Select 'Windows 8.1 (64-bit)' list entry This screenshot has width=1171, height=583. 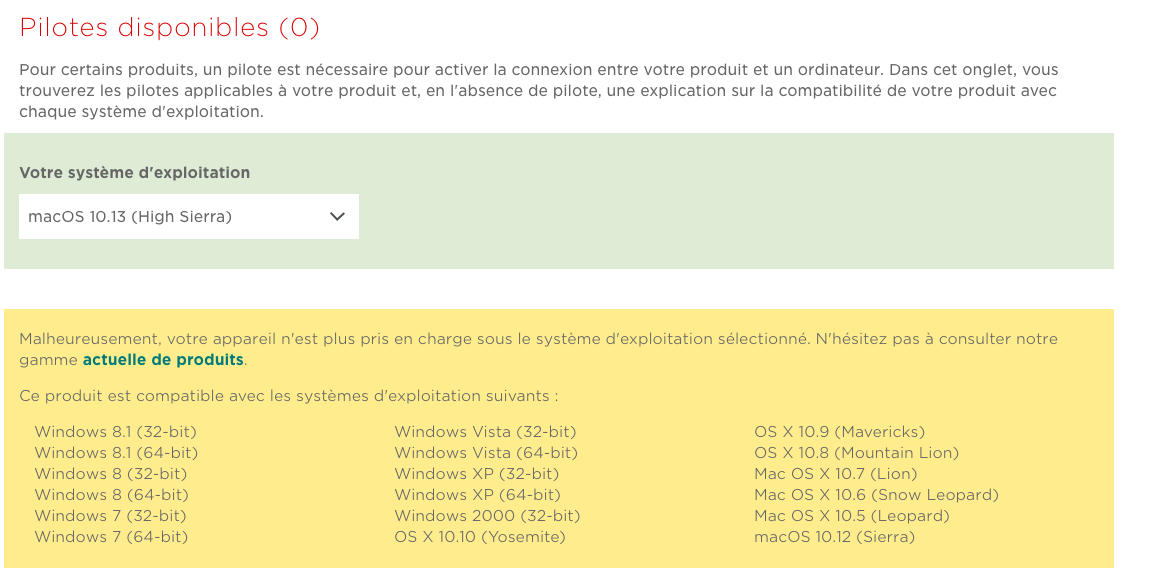click(x=116, y=453)
